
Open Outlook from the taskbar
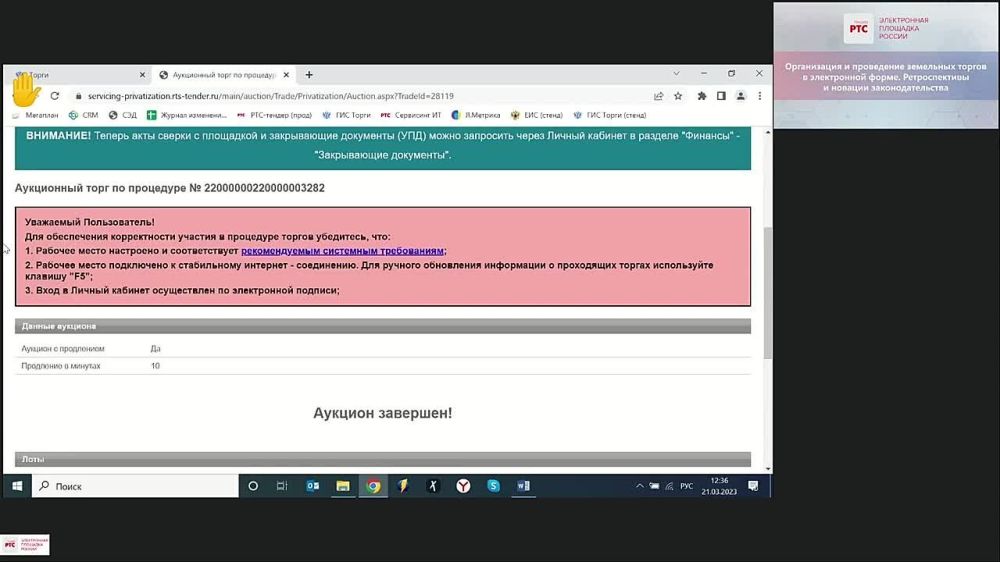tap(312, 486)
